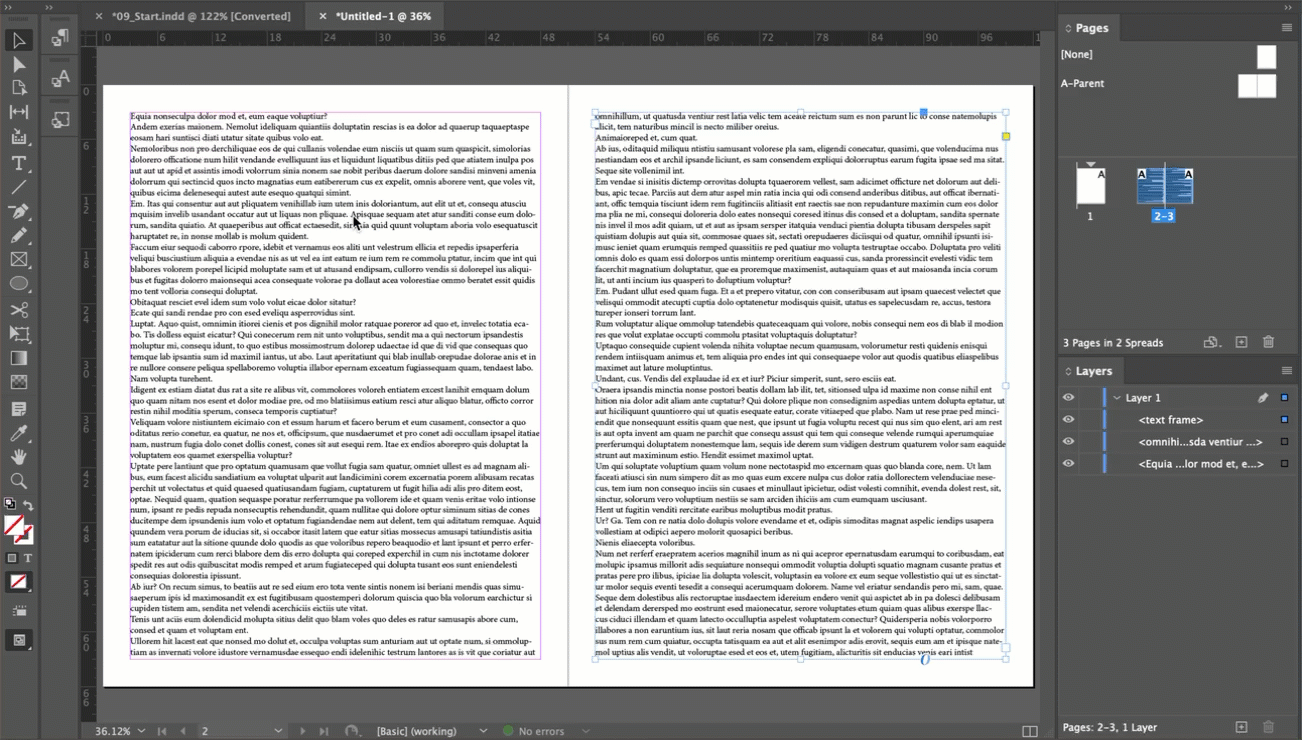This screenshot has width=1302, height=740.
Task: Hide Layer 1 with eye icon
Action: (1068, 398)
